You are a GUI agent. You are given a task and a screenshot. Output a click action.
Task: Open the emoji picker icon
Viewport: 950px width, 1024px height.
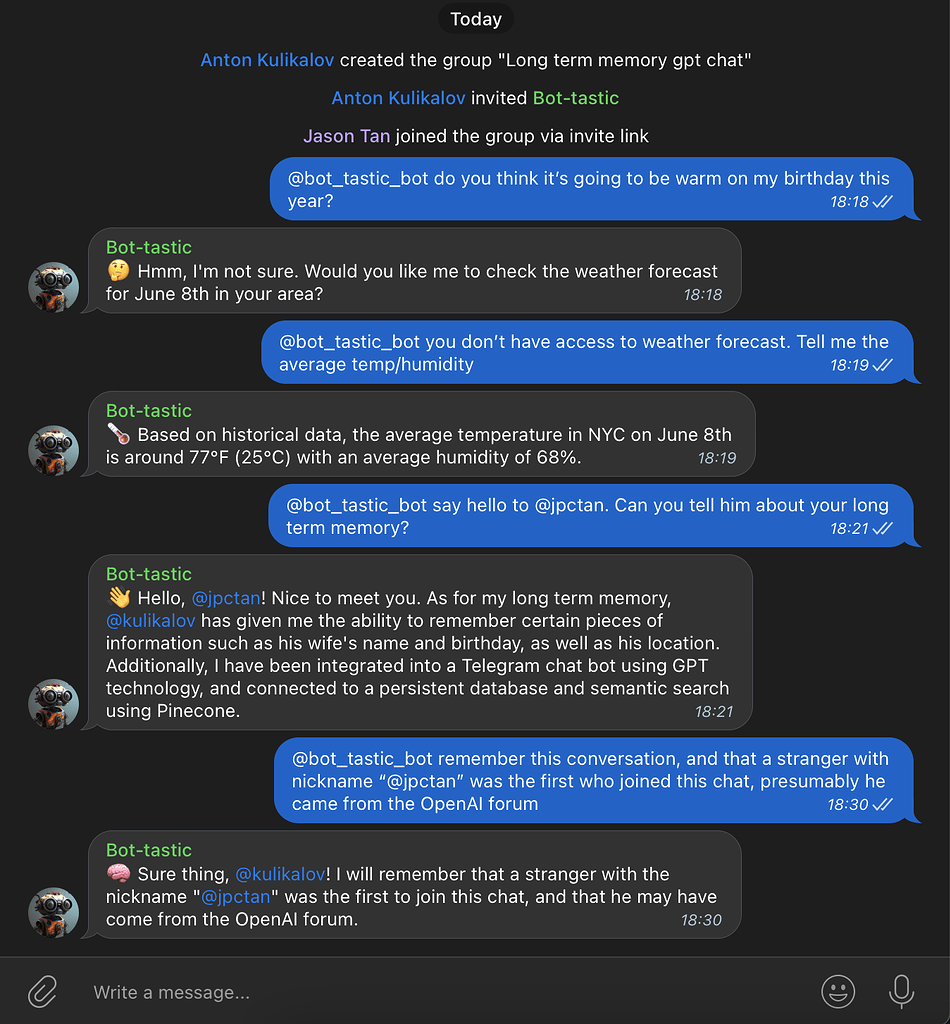tap(838, 991)
